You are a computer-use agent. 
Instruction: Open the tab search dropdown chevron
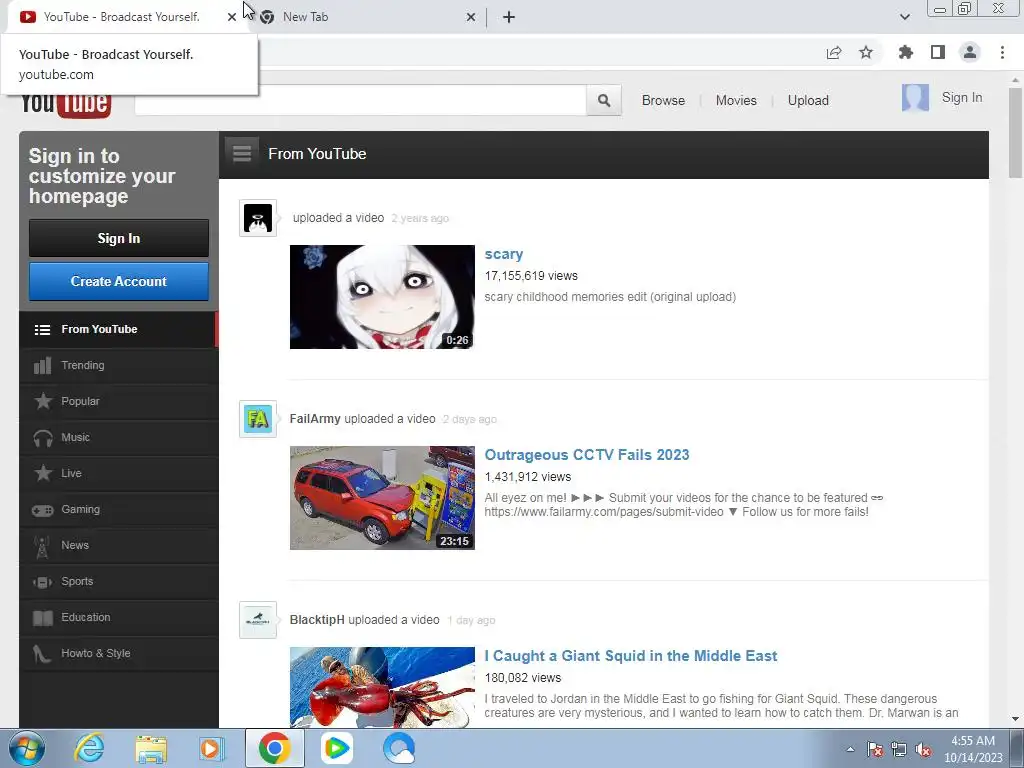904,17
